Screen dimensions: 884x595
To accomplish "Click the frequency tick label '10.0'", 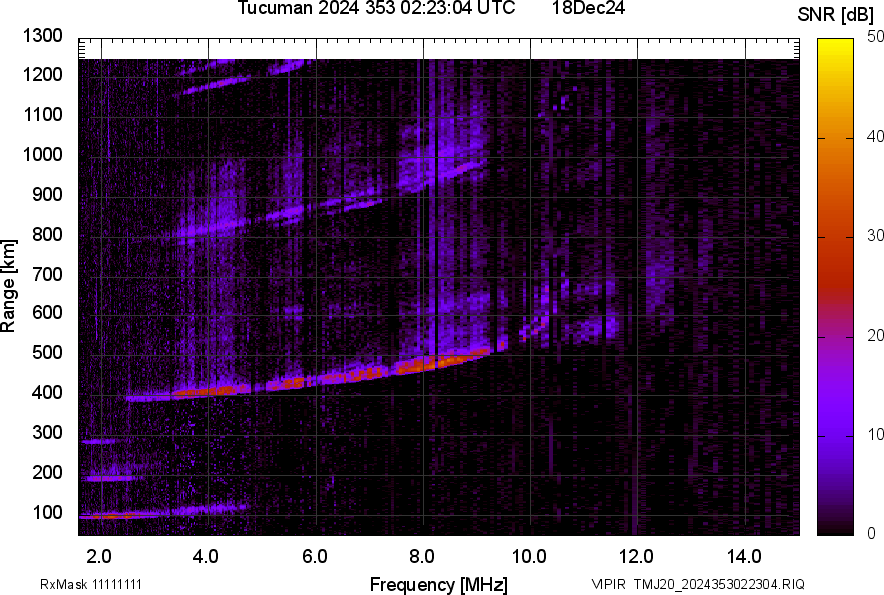I will point(529,557).
